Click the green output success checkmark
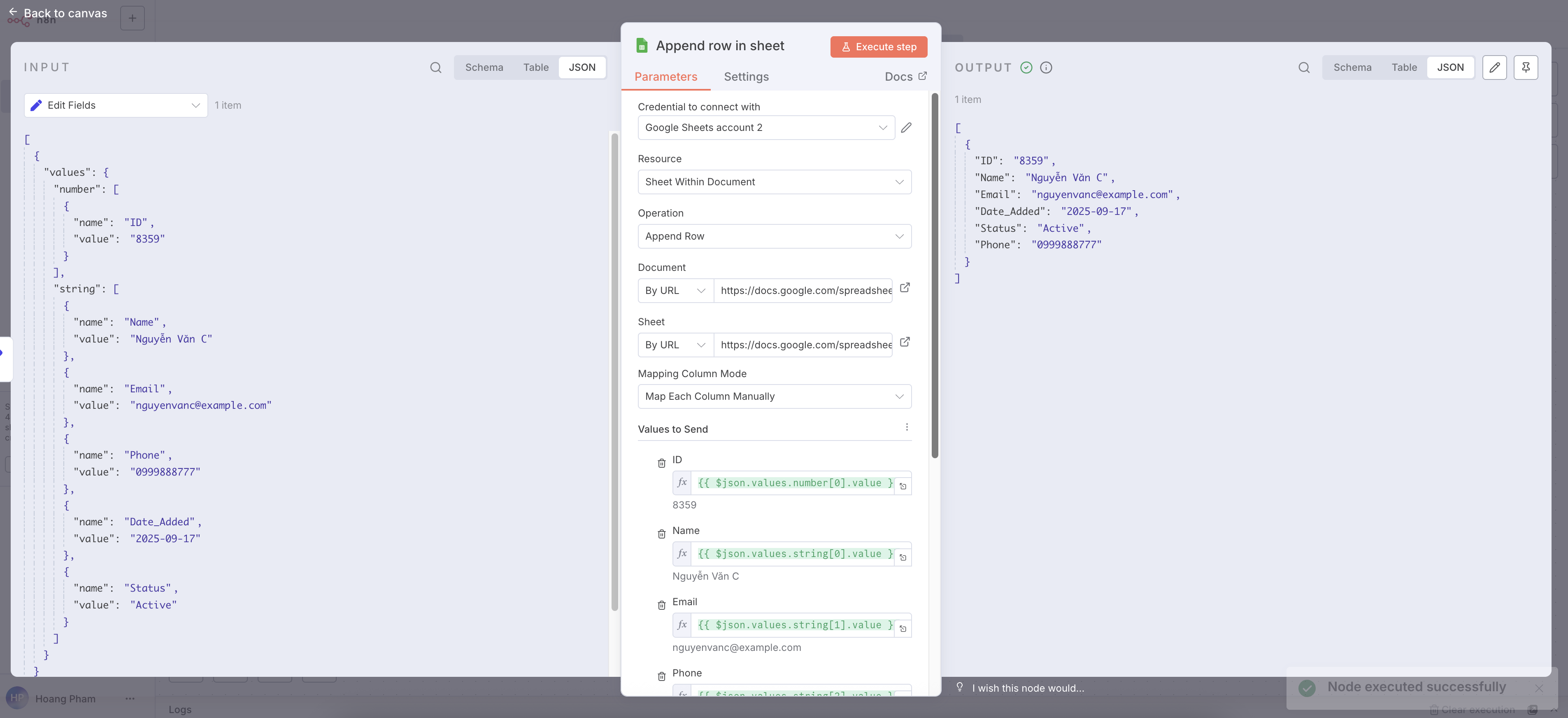This screenshot has width=1568, height=718. tap(1026, 68)
